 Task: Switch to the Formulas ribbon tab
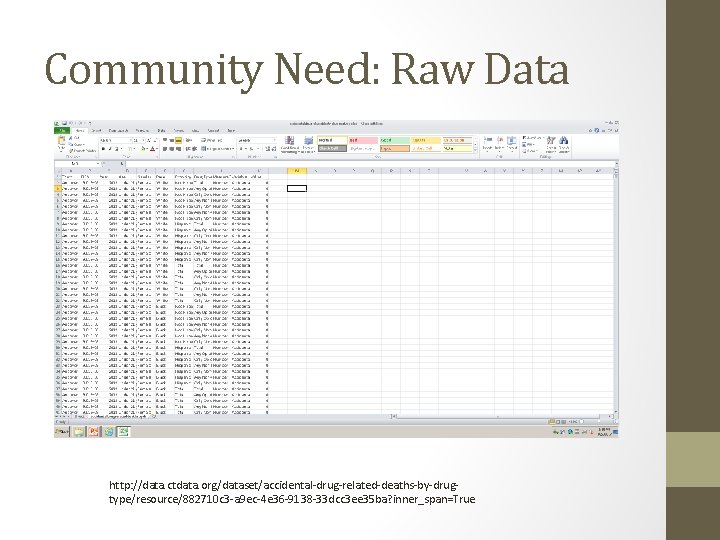coord(142,130)
